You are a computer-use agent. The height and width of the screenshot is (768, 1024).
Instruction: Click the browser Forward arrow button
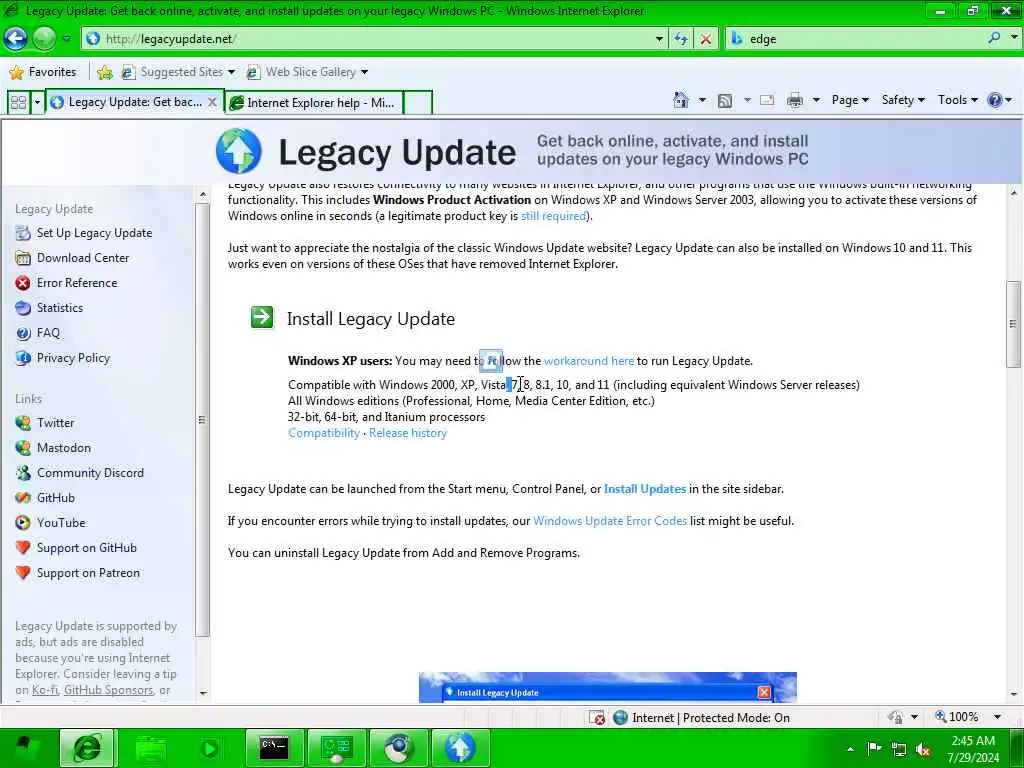pos(44,39)
